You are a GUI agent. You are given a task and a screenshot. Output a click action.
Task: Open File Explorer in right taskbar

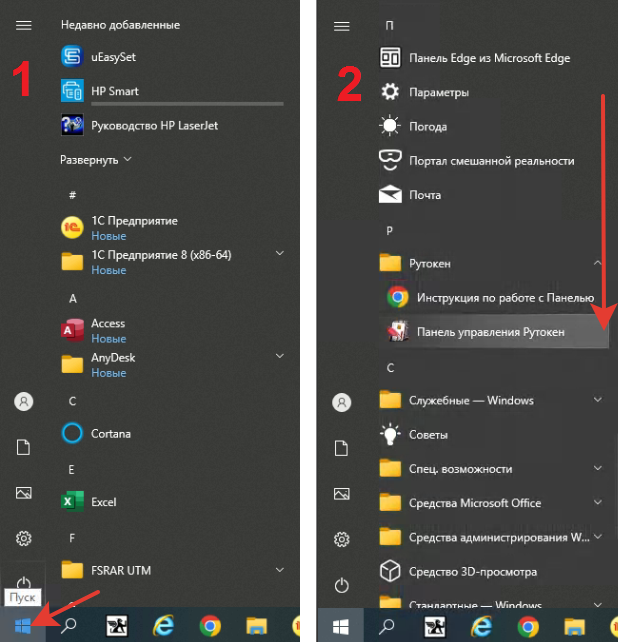tap(574, 626)
